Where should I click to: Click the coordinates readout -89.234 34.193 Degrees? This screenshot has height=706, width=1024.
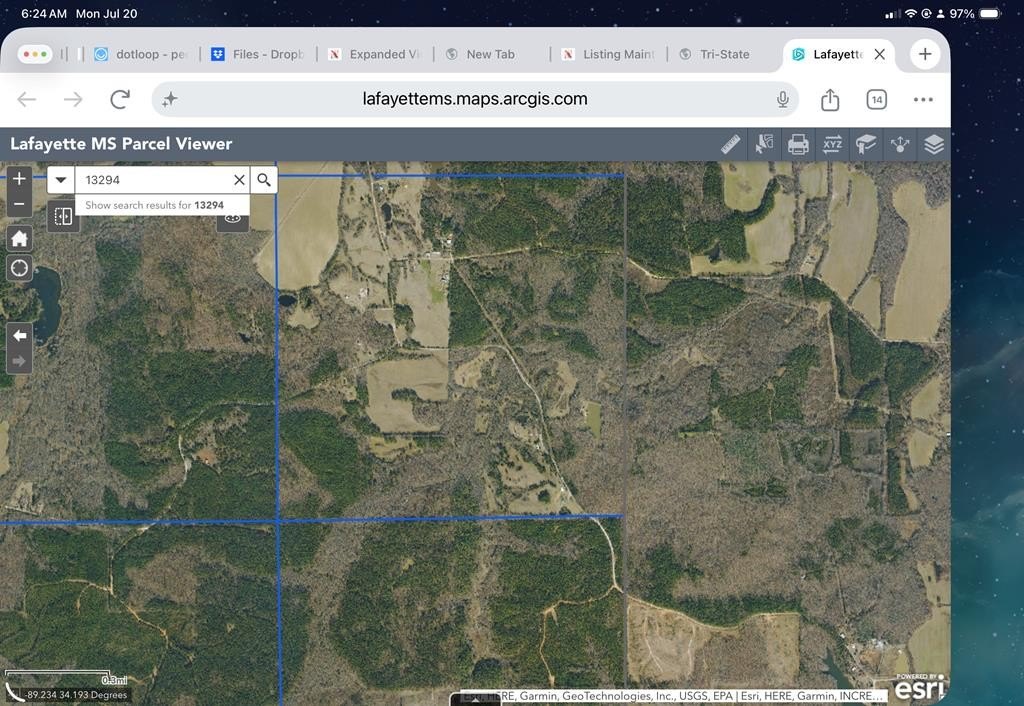coord(76,695)
